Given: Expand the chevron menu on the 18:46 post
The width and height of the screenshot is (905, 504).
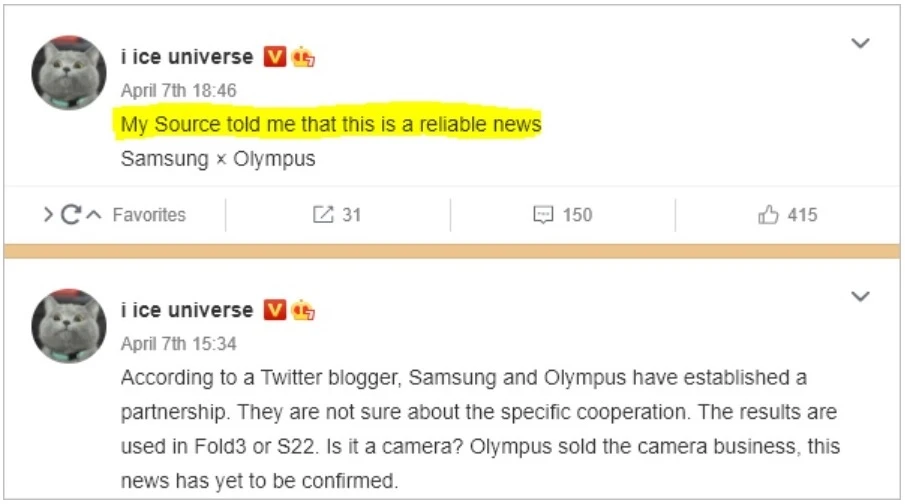Looking at the screenshot, I should pos(860,43).
